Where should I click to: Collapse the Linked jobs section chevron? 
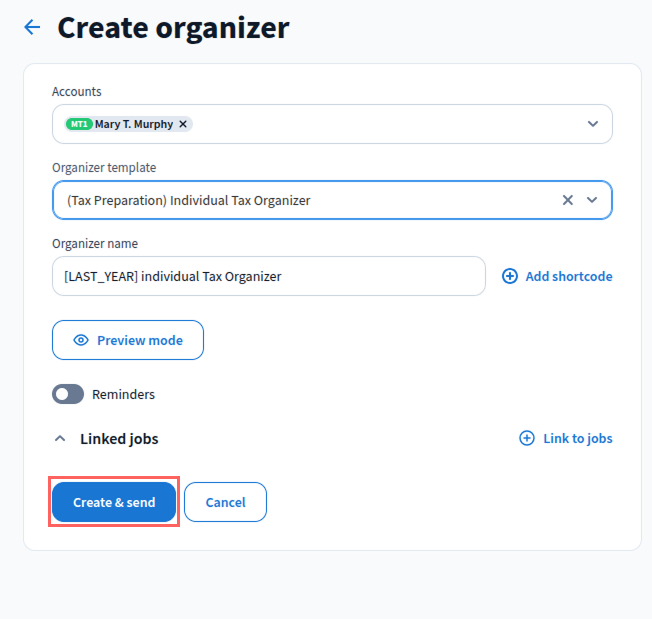[x=60, y=438]
